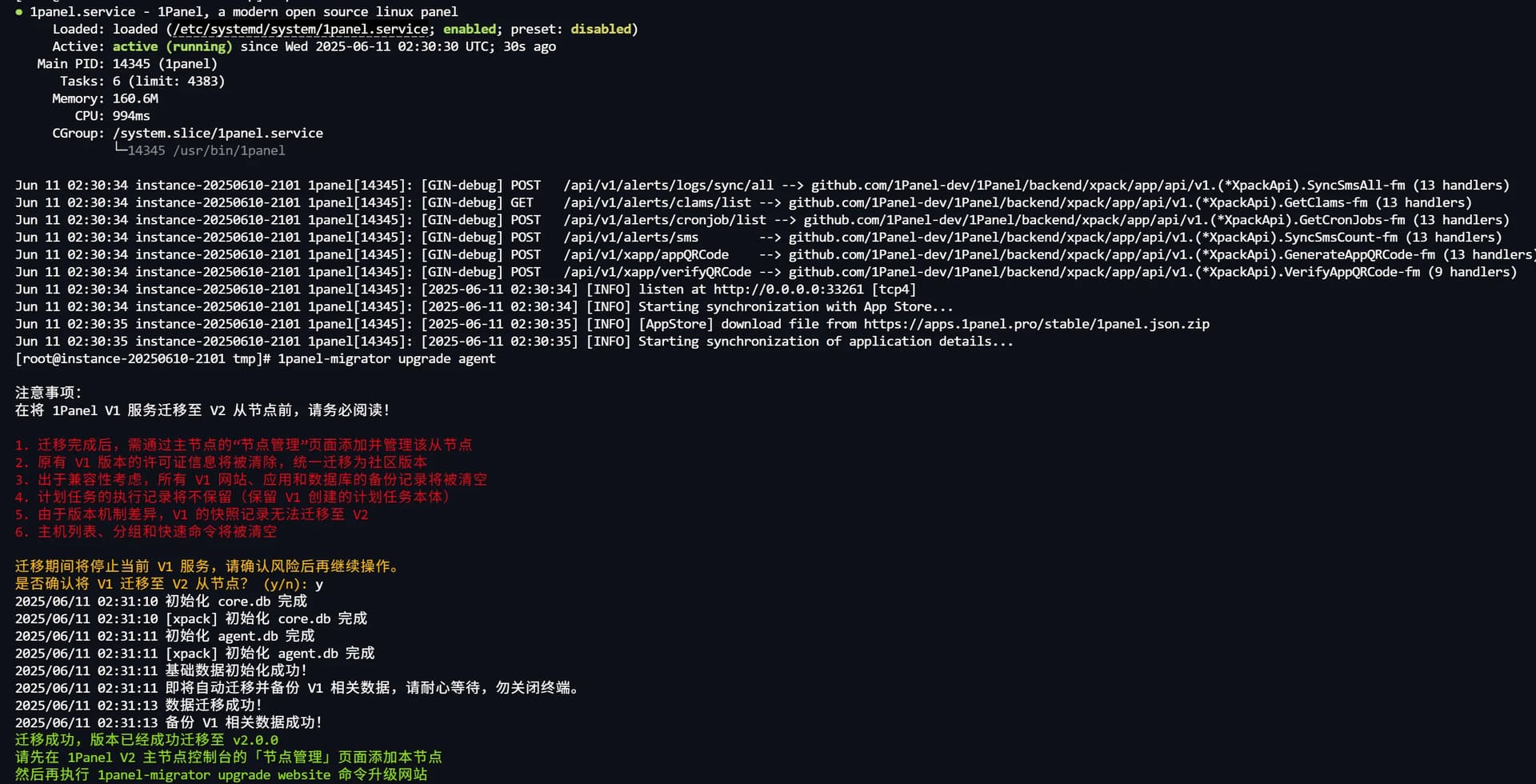Click red warning item 1 about 节点管理
This screenshot has height=784, width=1536.
click(243, 445)
